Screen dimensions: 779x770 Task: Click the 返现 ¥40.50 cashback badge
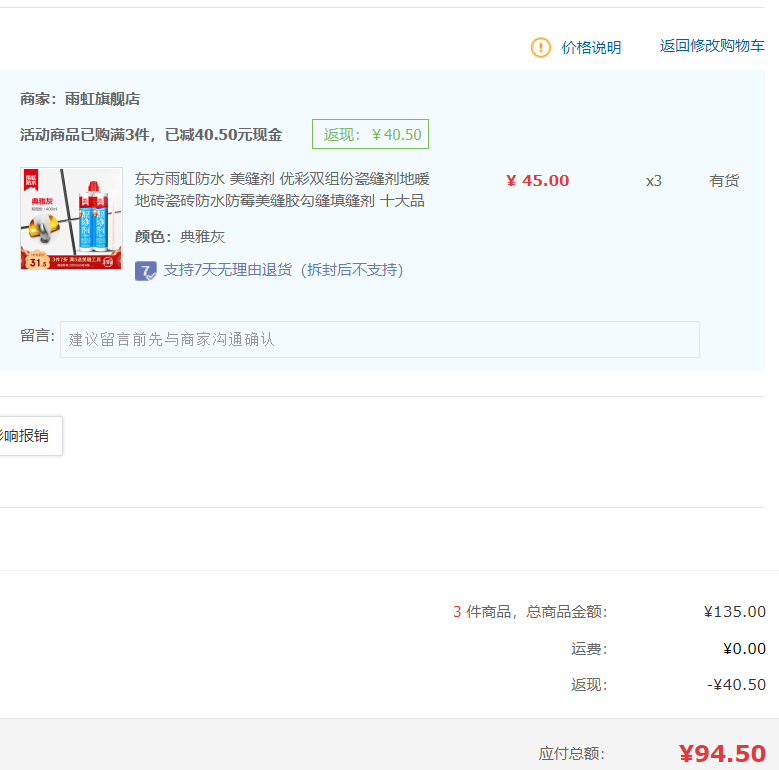pos(370,134)
